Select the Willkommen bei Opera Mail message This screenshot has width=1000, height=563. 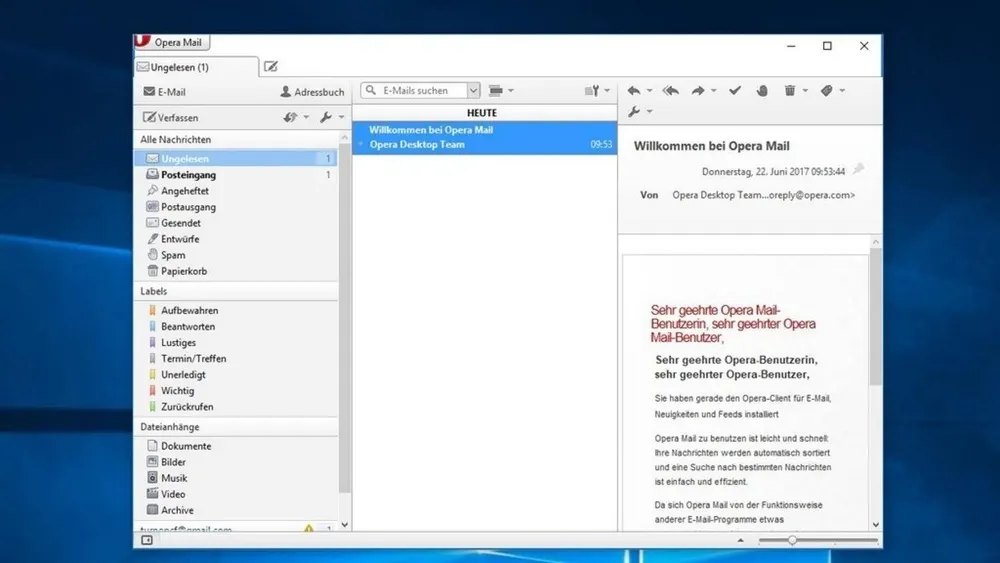point(485,137)
